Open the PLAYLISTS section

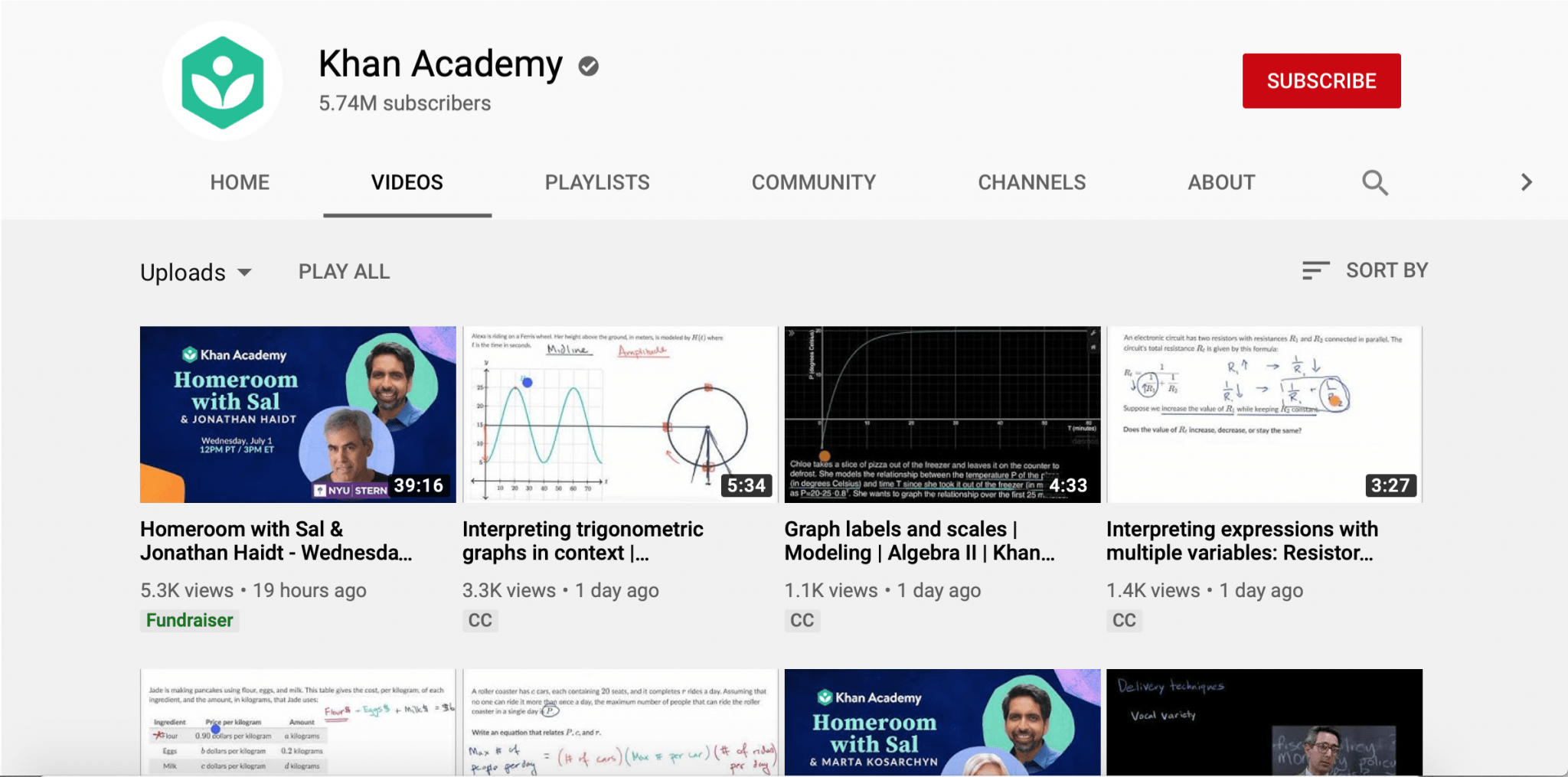(x=596, y=182)
